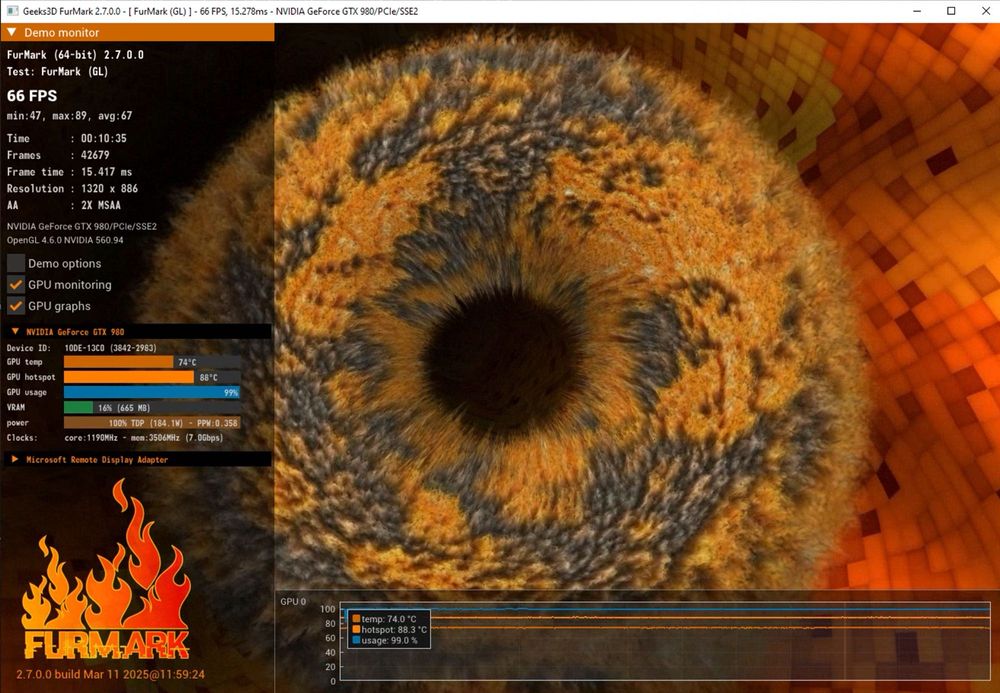Click the 2.7.0.0 build date text
Screen dimensions: 1000x693
[x=110, y=674]
